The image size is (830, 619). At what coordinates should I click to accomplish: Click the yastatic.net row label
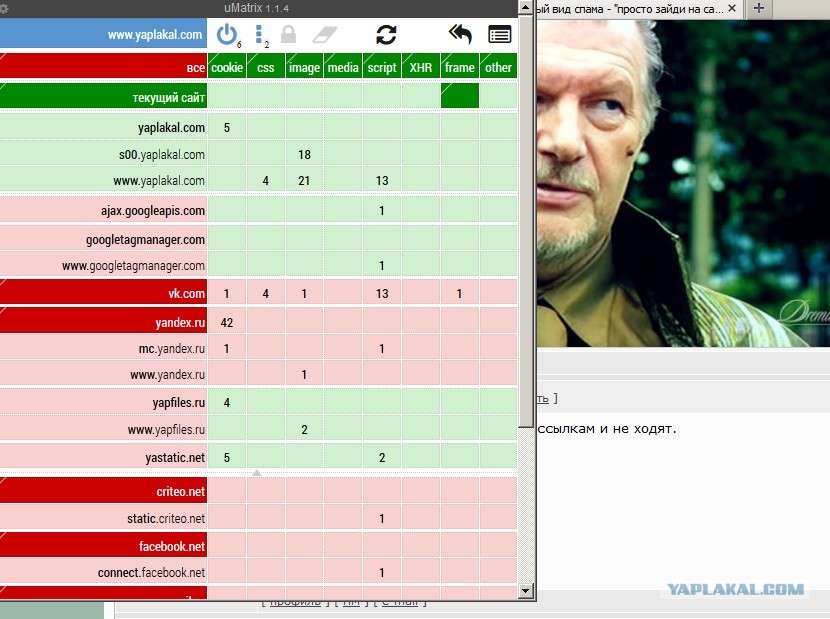[103, 457]
